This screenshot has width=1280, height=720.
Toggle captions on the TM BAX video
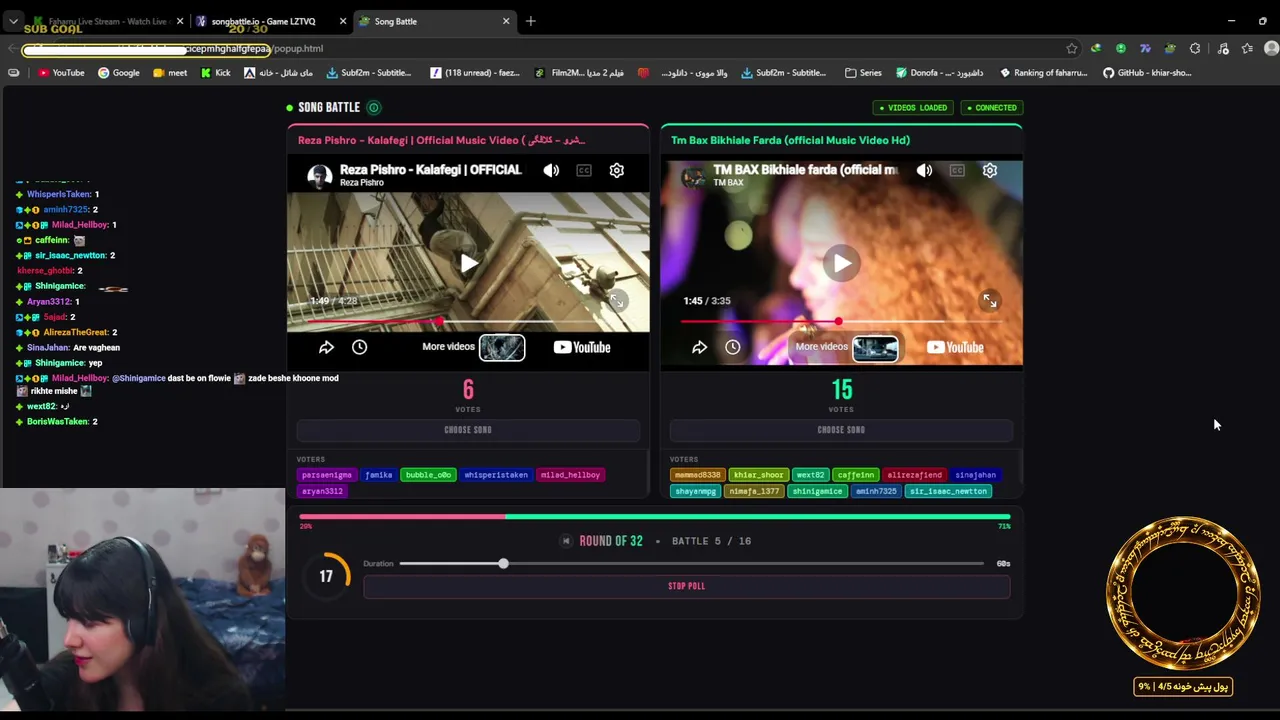(x=957, y=170)
